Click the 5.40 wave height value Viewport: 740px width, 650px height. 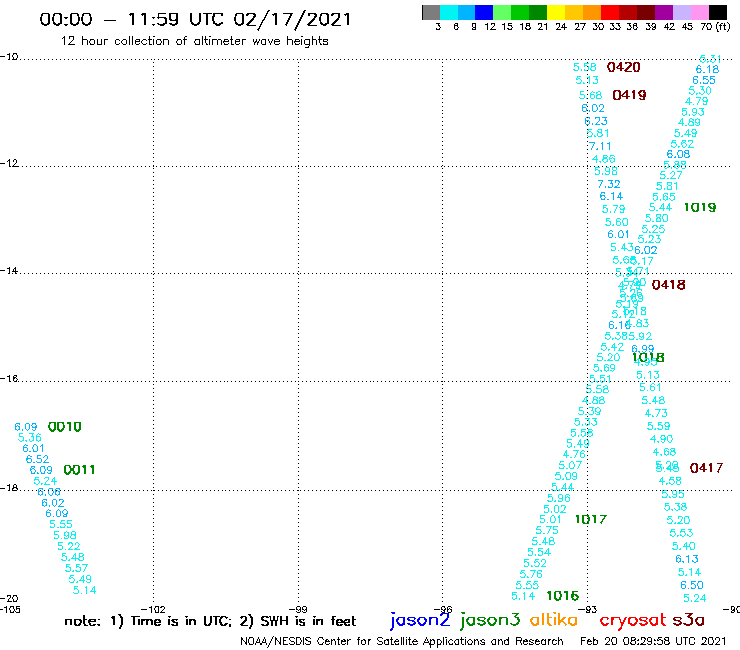pyautogui.click(x=684, y=547)
